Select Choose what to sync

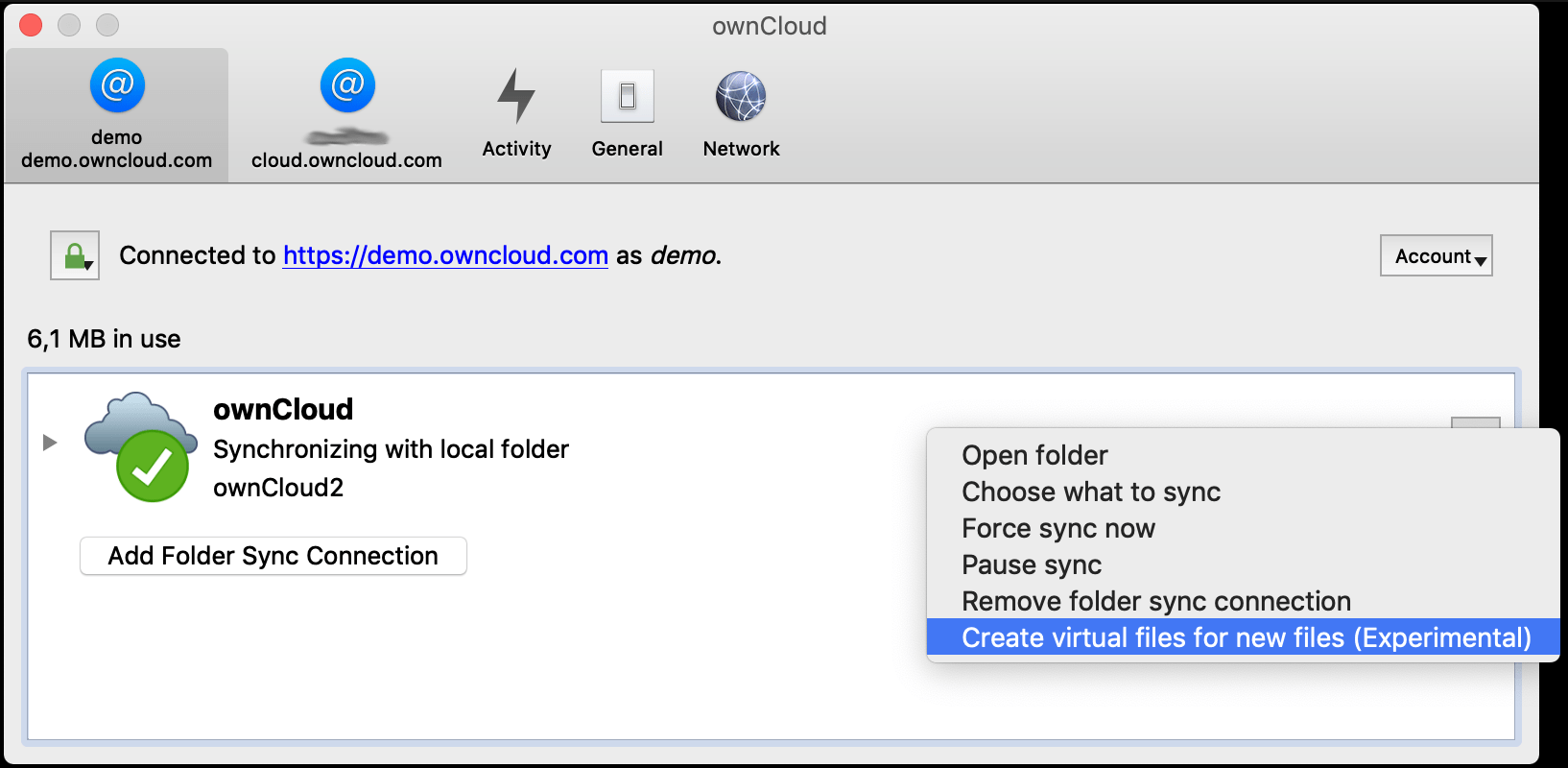point(1091,492)
